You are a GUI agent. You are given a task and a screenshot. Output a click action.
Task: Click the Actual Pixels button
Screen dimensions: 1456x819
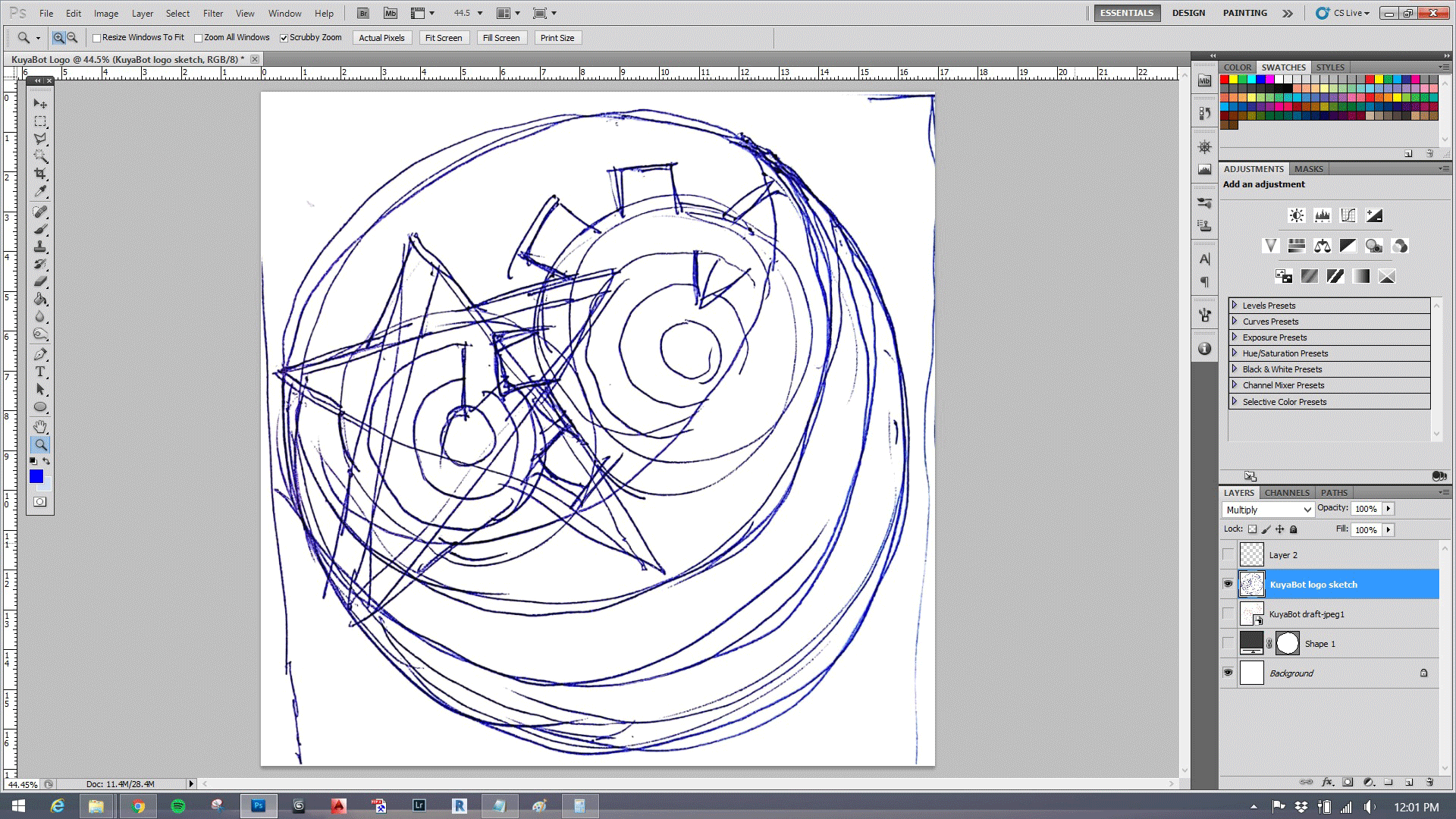pos(381,38)
